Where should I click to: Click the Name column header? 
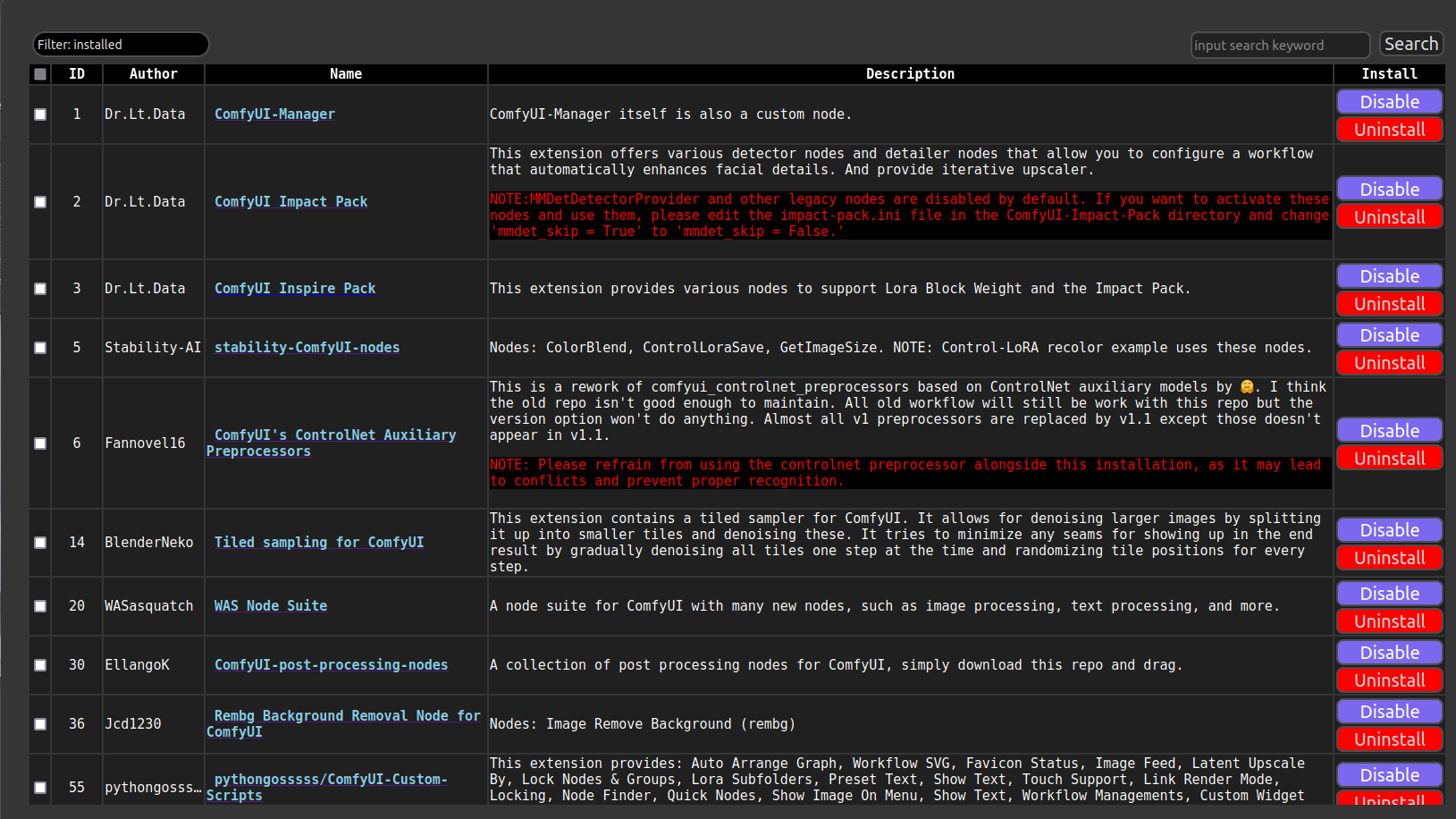pos(346,74)
